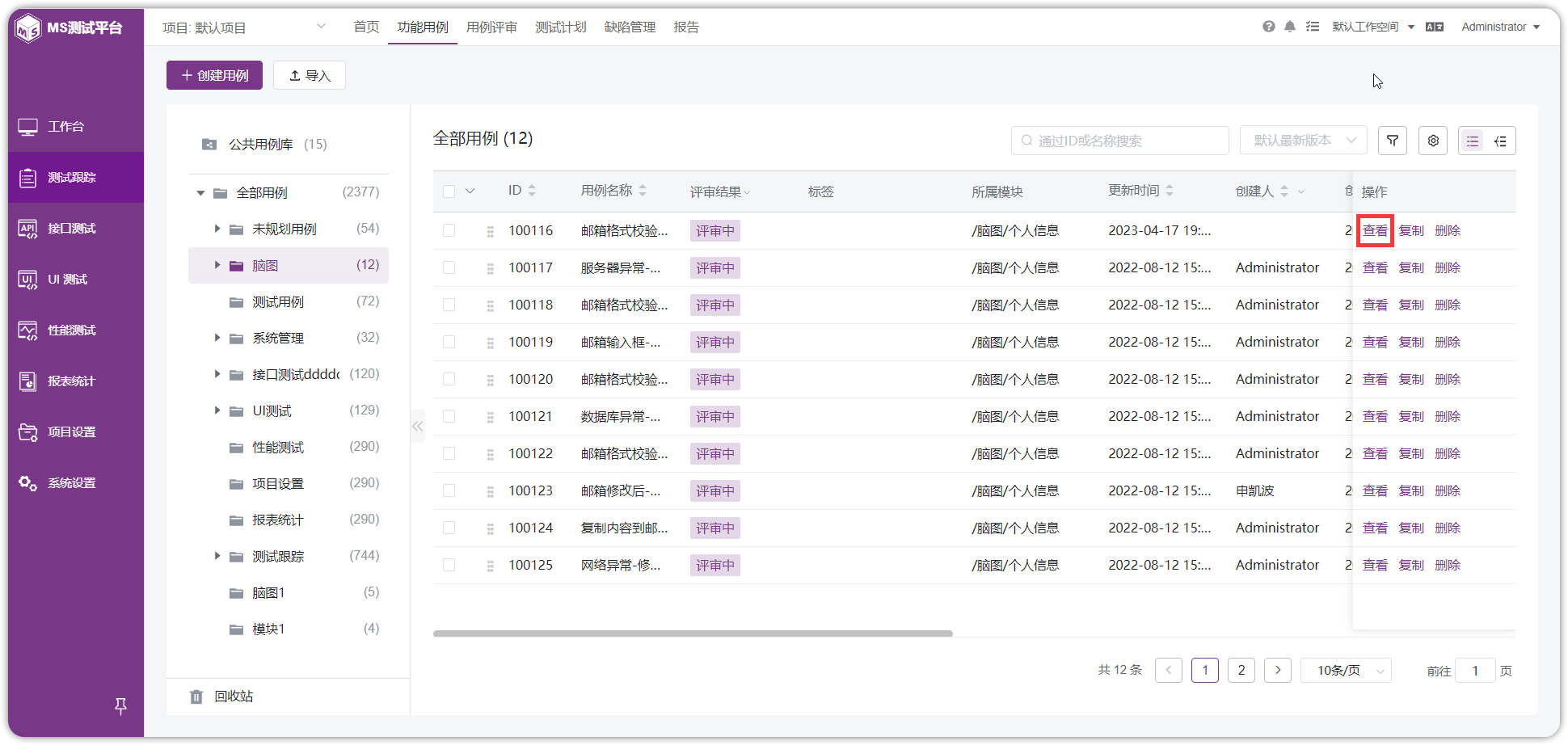Open the notifications bell icon
The height and width of the screenshot is (745, 1568).
(1290, 27)
